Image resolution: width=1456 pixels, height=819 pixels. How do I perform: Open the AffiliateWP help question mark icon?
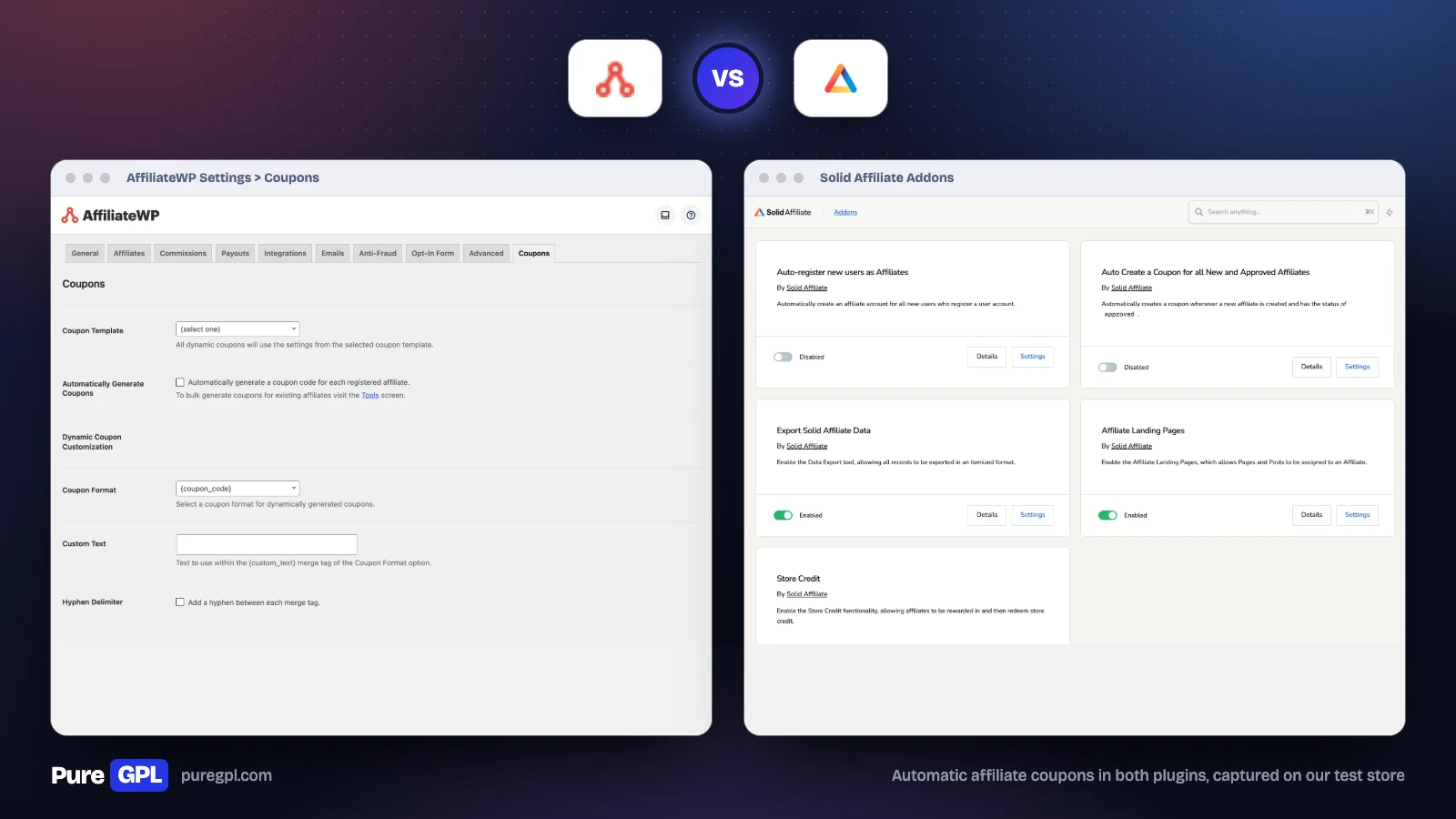pos(691,216)
